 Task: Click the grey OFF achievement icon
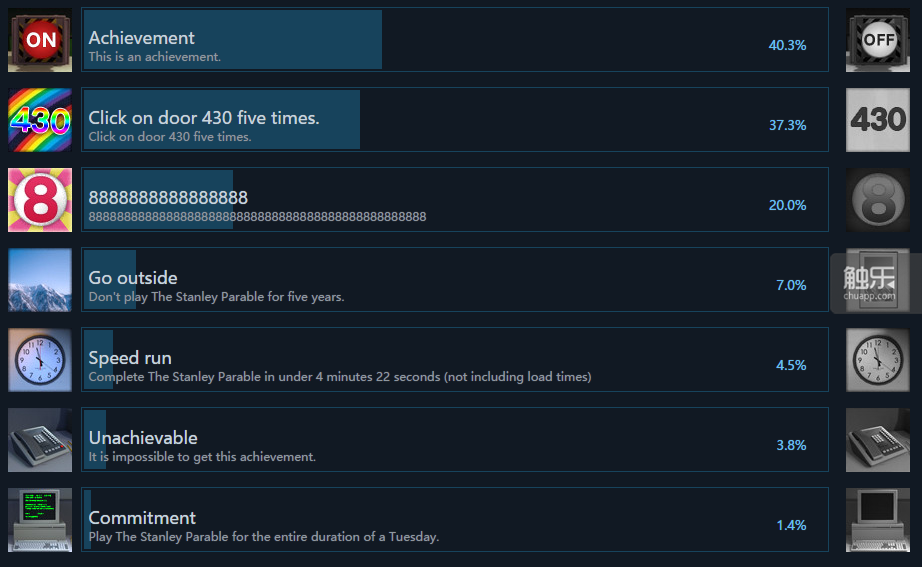point(878,40)
